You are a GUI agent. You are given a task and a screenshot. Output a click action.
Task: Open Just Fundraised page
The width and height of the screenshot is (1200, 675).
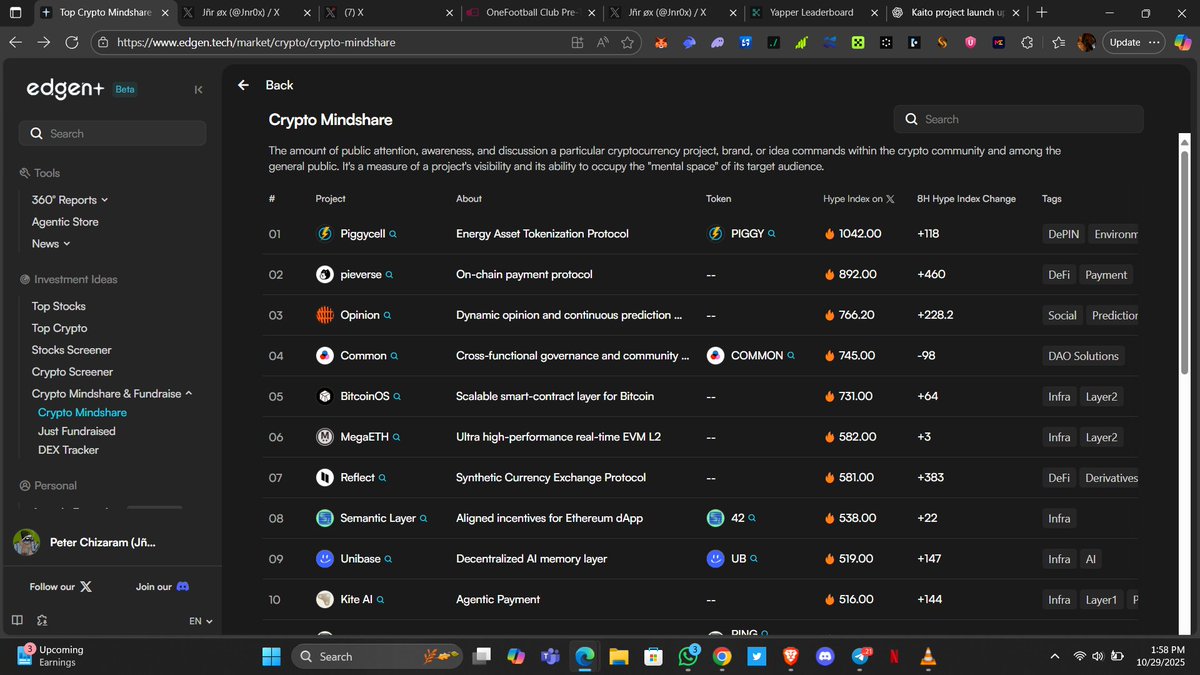[x=77, y=431]
